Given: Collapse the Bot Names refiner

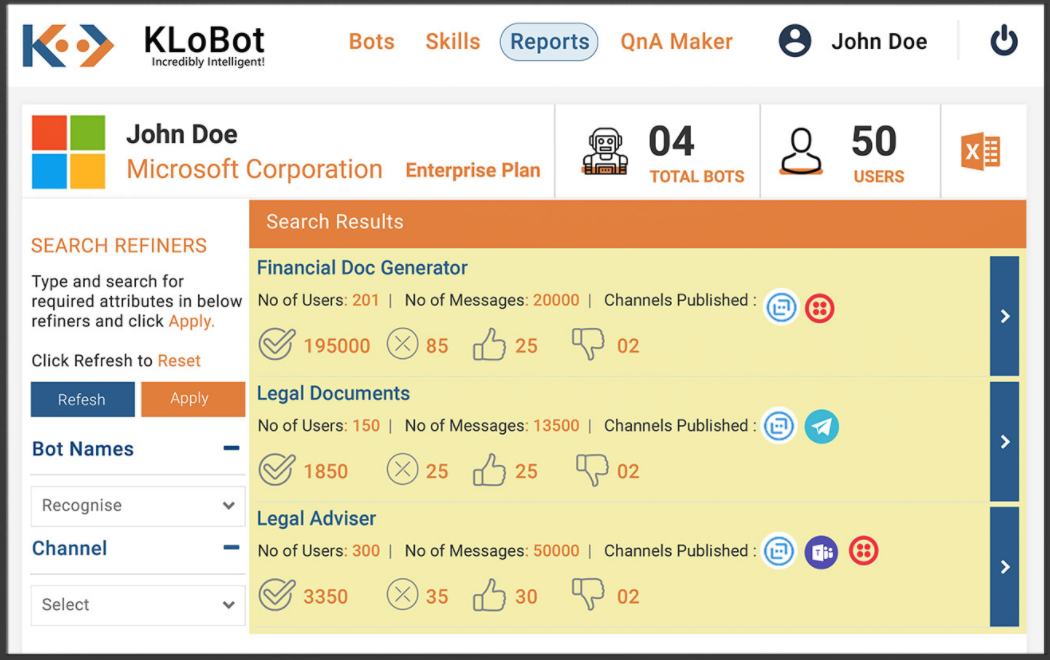Looking at the screenshot, I should [x=231, y=448].
